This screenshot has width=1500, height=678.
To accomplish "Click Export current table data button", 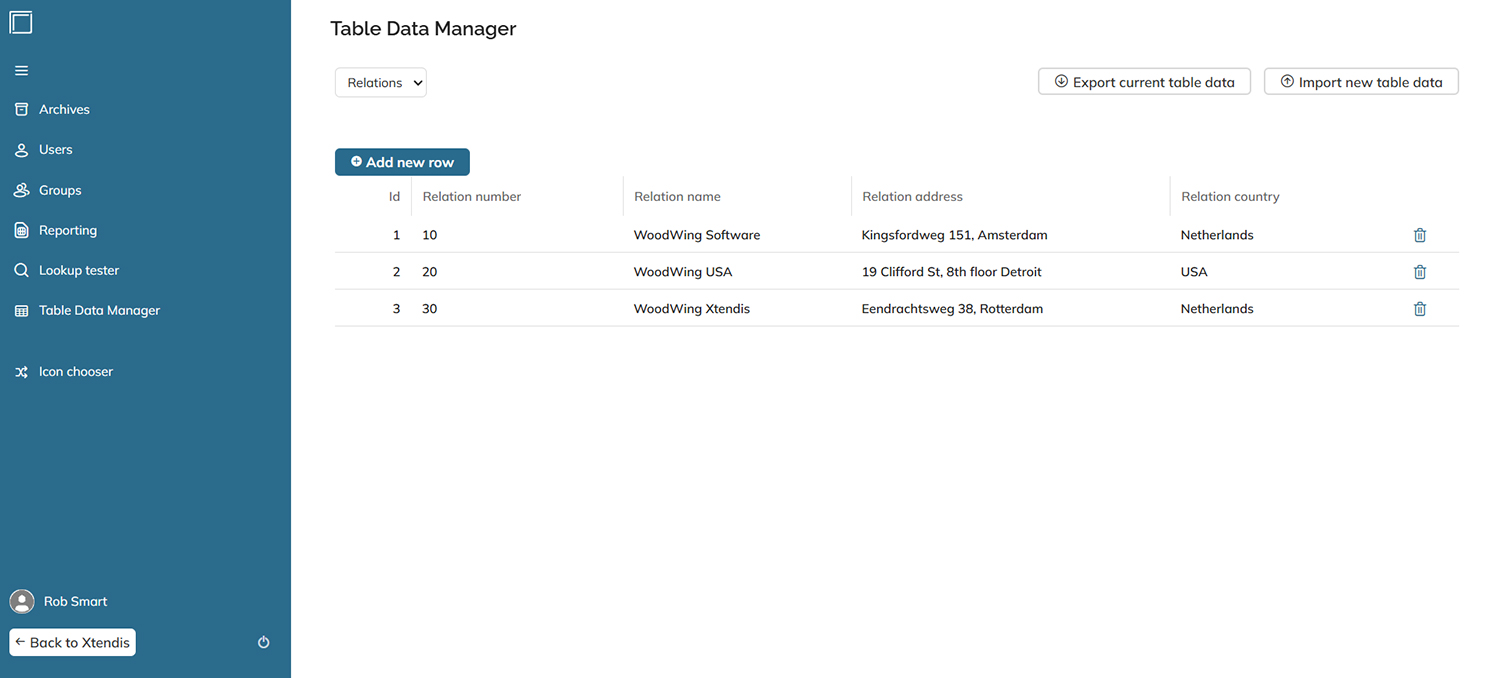I will coord(1145,82).
